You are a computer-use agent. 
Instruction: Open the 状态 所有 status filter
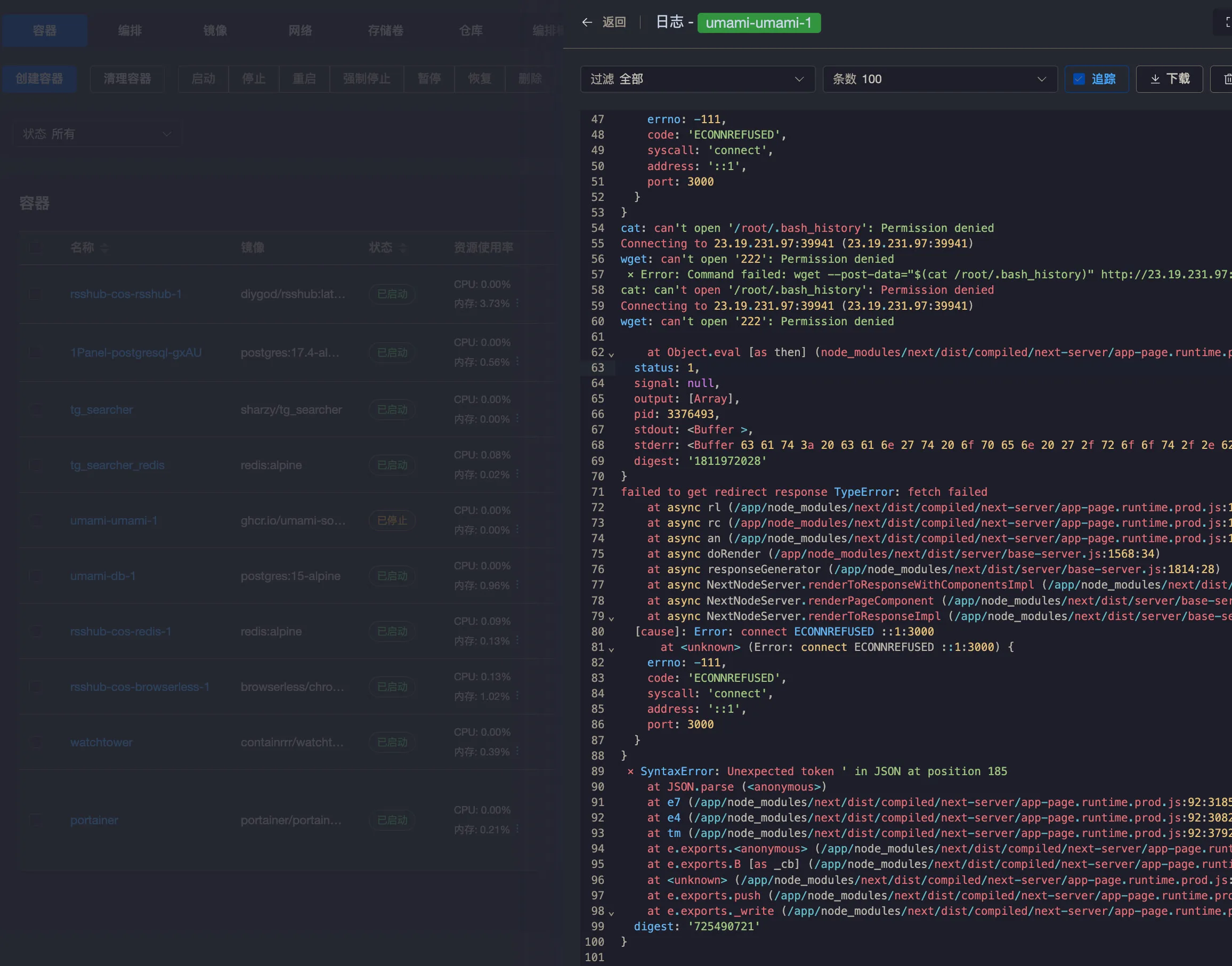click(96, 134)
